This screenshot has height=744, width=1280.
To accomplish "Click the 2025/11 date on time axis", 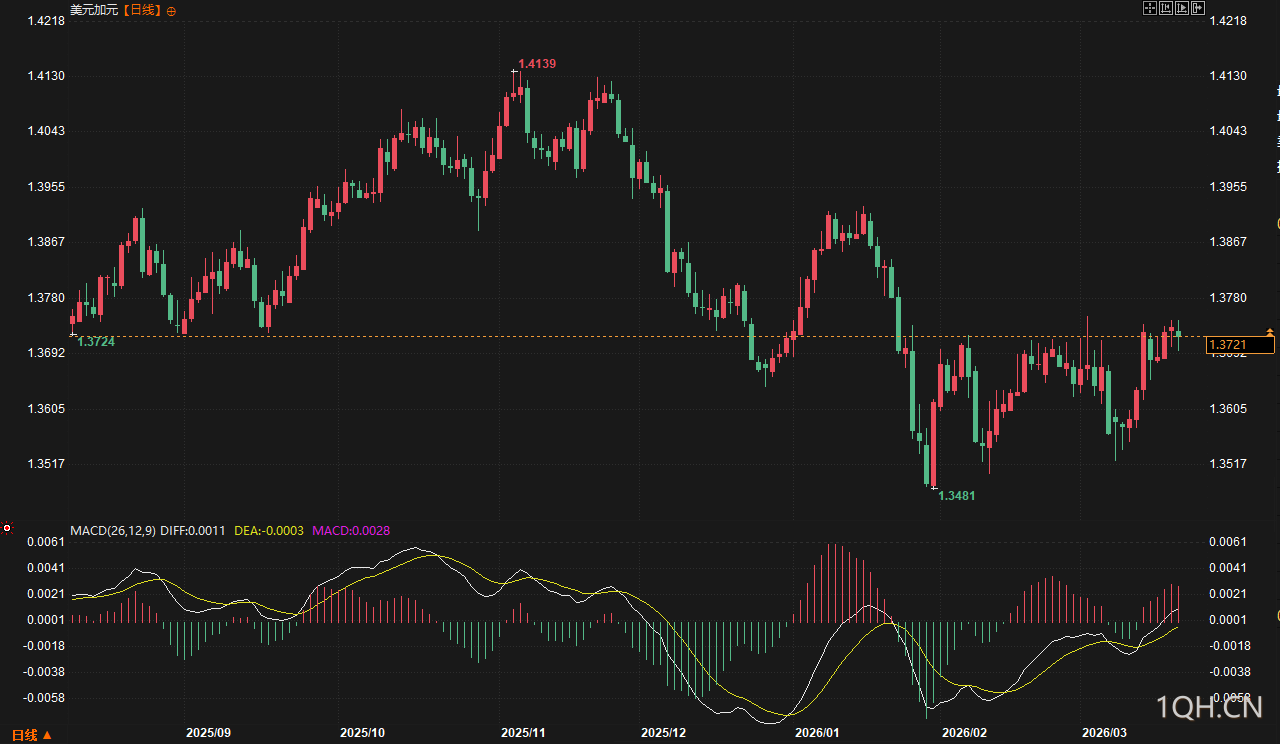I will [x=524, y=733].
